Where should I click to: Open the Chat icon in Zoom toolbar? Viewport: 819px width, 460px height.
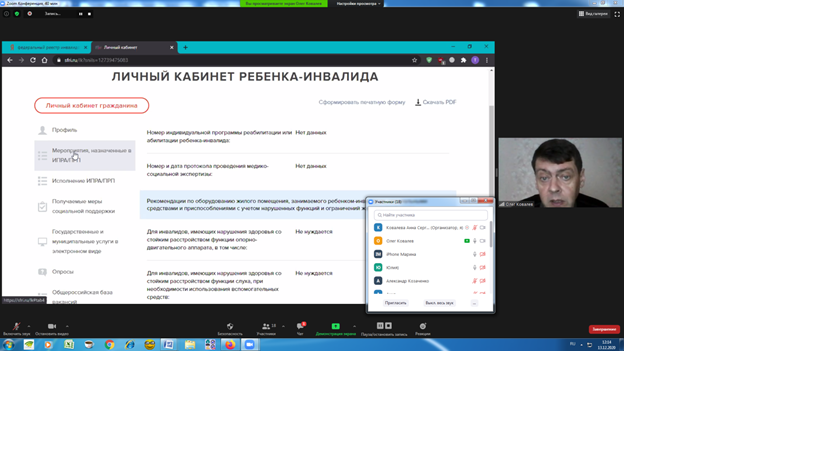300,326
